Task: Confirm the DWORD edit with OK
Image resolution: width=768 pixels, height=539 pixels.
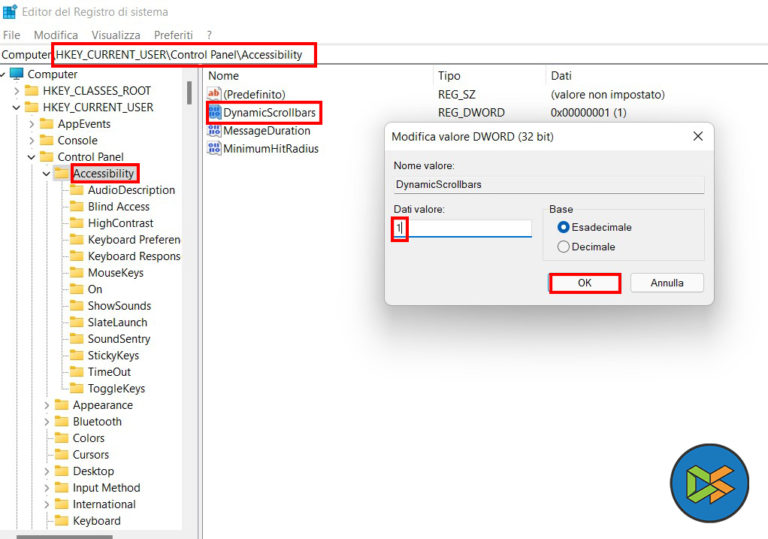Action: click(x=585, y=283)
